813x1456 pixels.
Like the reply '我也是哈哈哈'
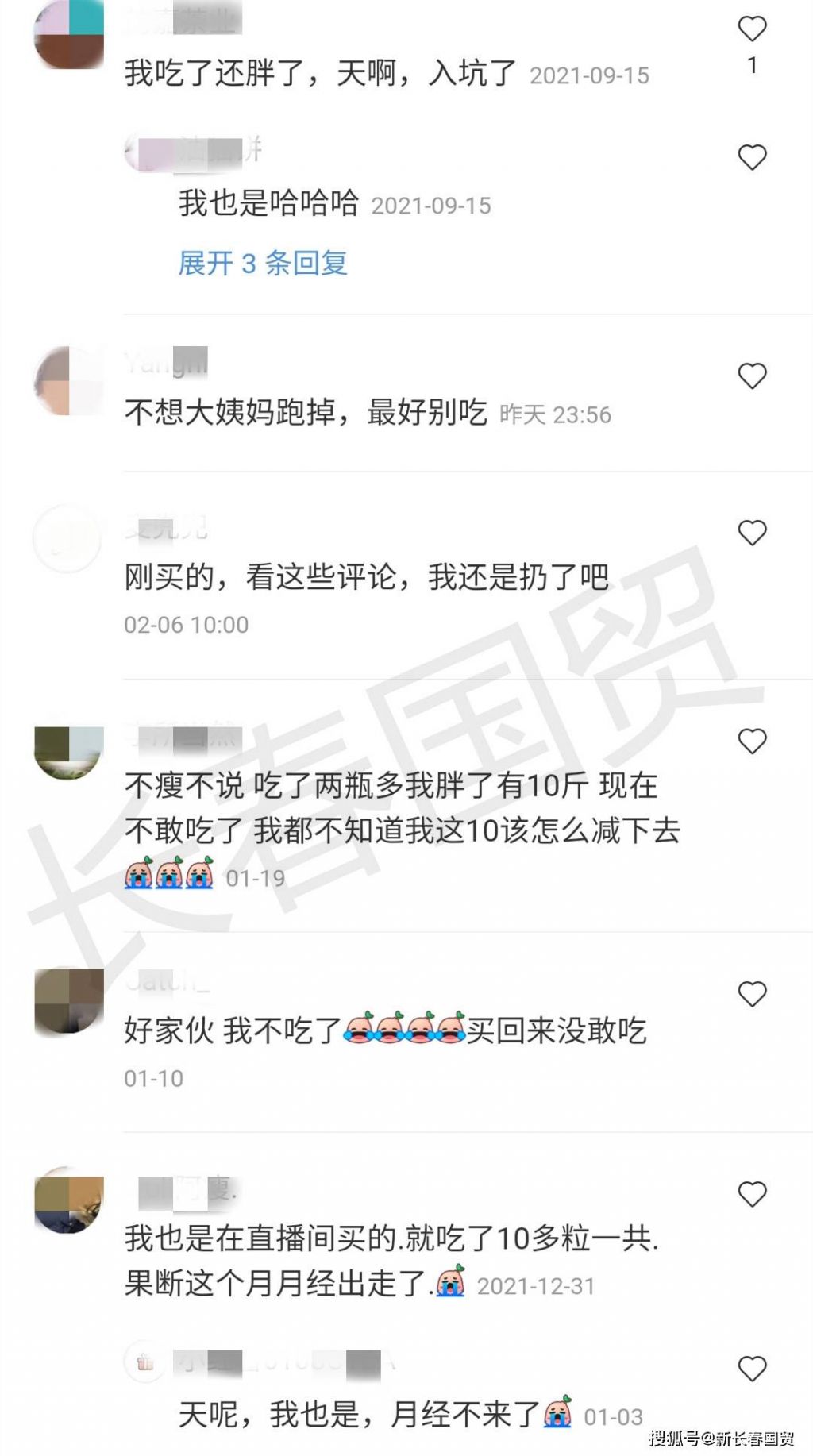(x=752, y=157)
